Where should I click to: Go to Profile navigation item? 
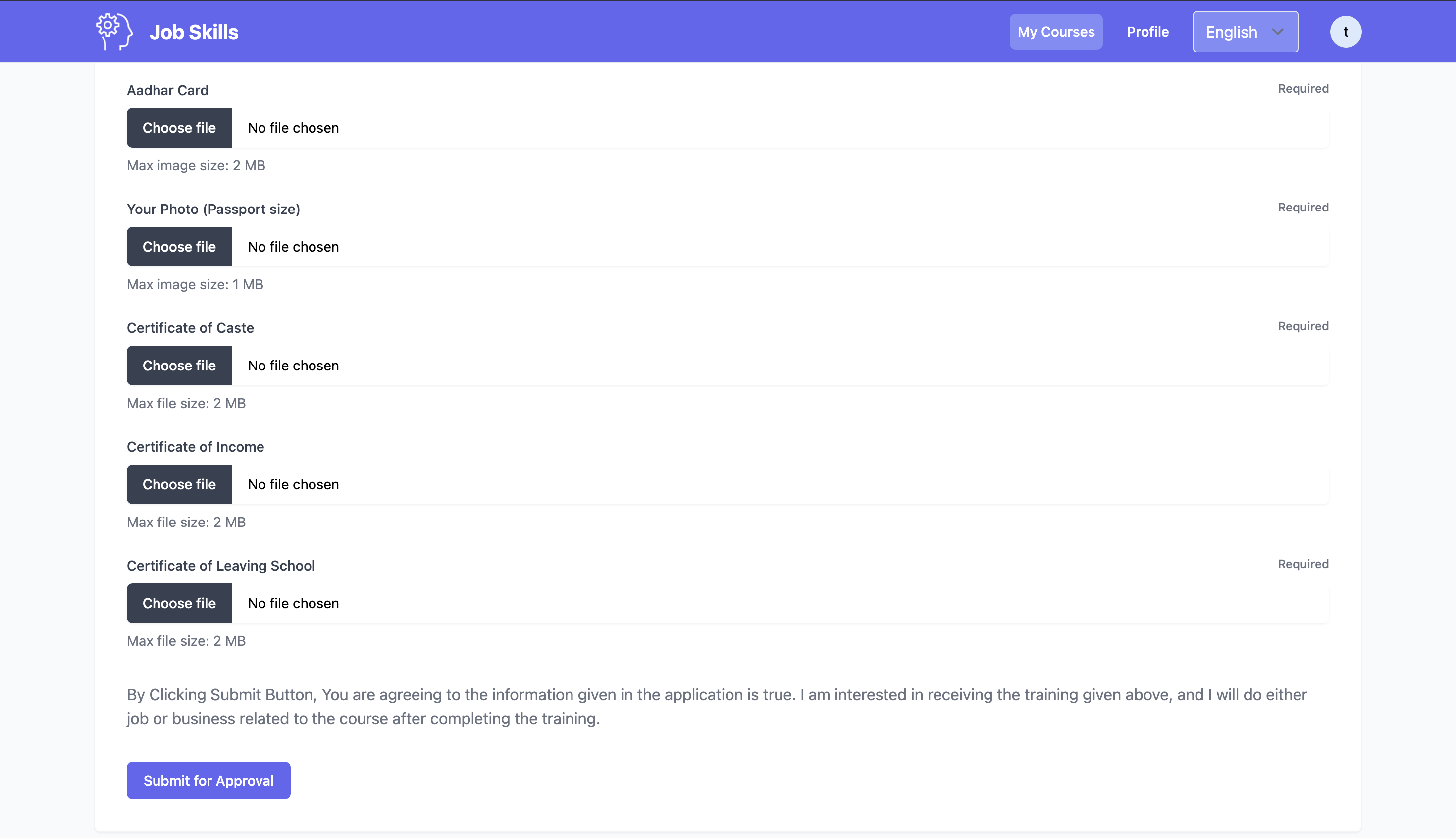[x=1147, y=32]
